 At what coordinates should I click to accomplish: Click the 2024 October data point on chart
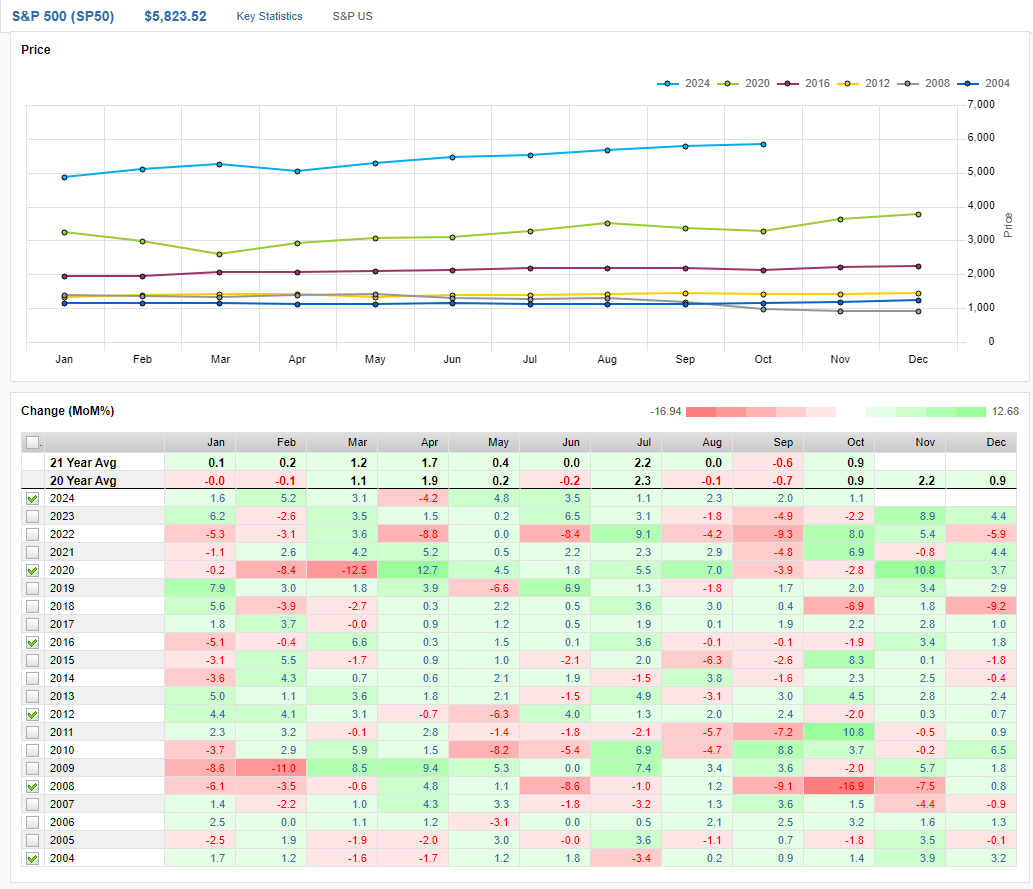coord(763,144)
